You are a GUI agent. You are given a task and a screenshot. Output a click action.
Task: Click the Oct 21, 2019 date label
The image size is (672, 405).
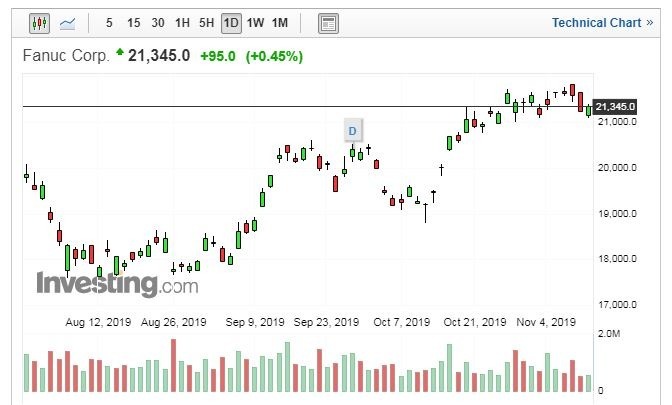[x=475, y=322]
